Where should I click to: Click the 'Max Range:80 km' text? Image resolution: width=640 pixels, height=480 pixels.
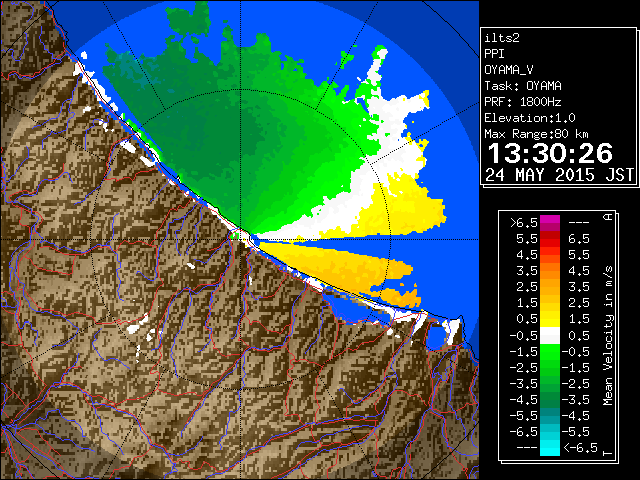(536, 134)
